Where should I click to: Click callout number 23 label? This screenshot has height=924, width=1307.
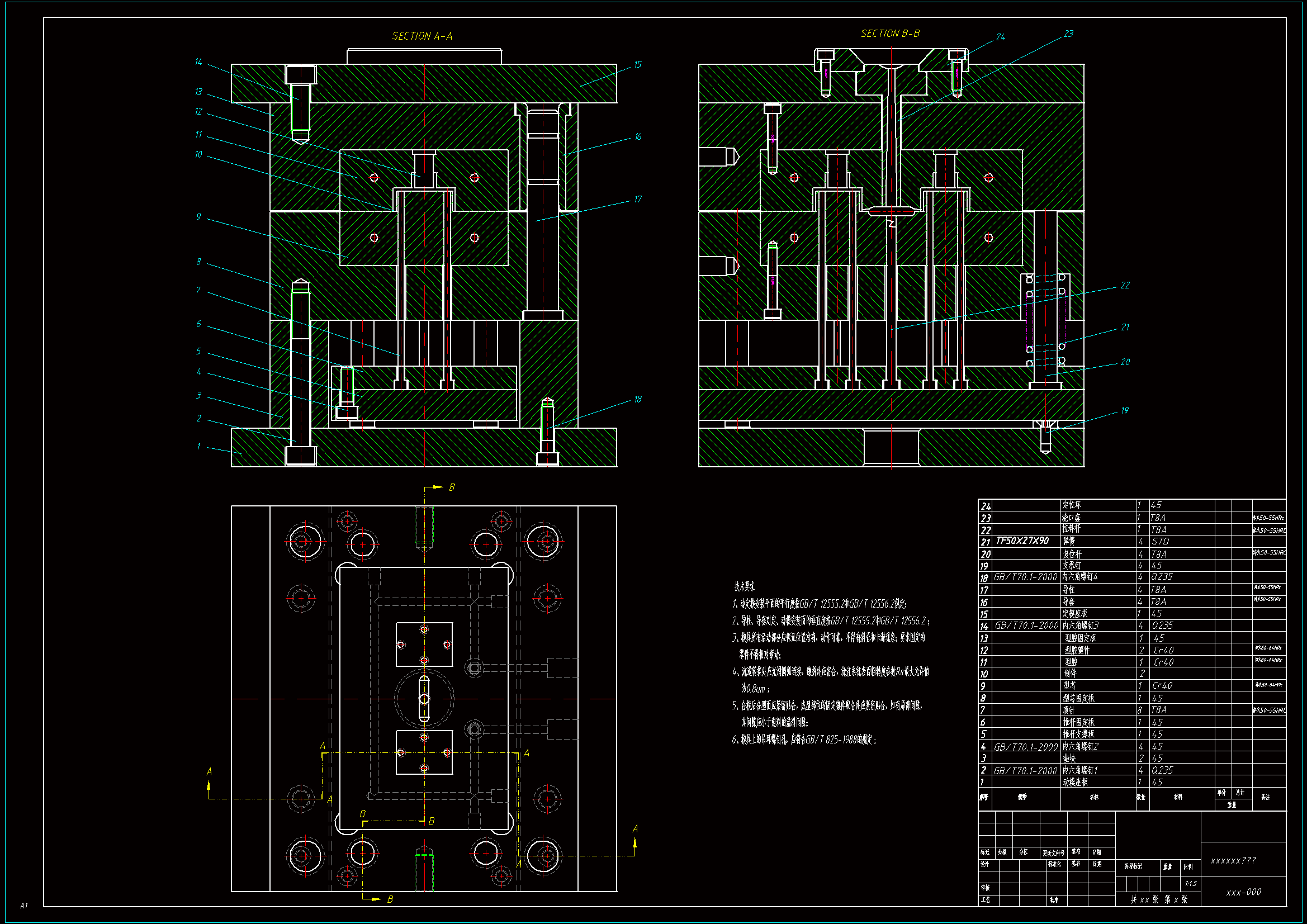point(1068,34)
